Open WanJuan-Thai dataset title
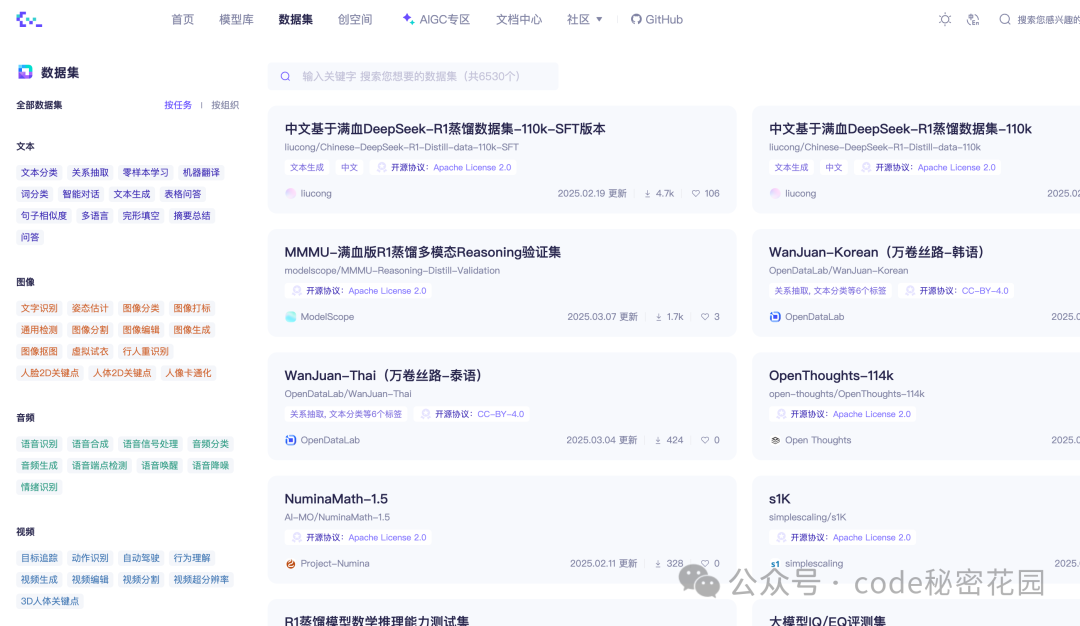The height and width of the screenshot is (626, 1080). (383, 375)
